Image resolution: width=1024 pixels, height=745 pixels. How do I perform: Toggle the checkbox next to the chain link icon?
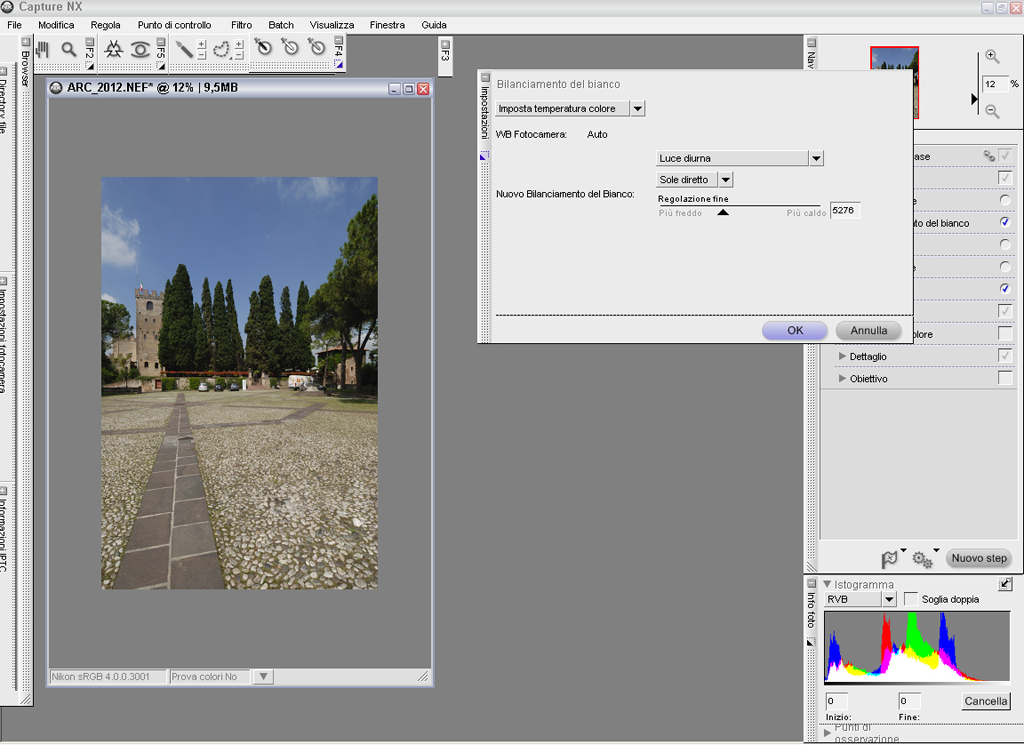(1004, 155)
